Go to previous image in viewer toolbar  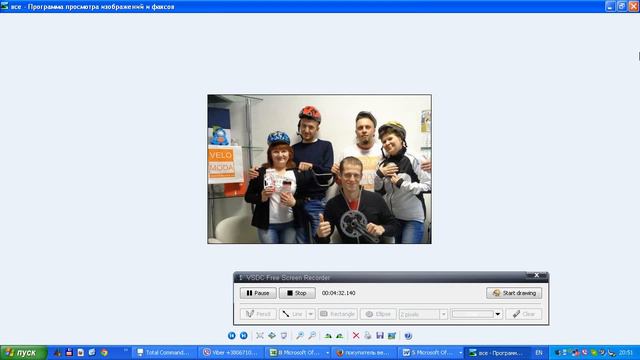tap(231, 336)
